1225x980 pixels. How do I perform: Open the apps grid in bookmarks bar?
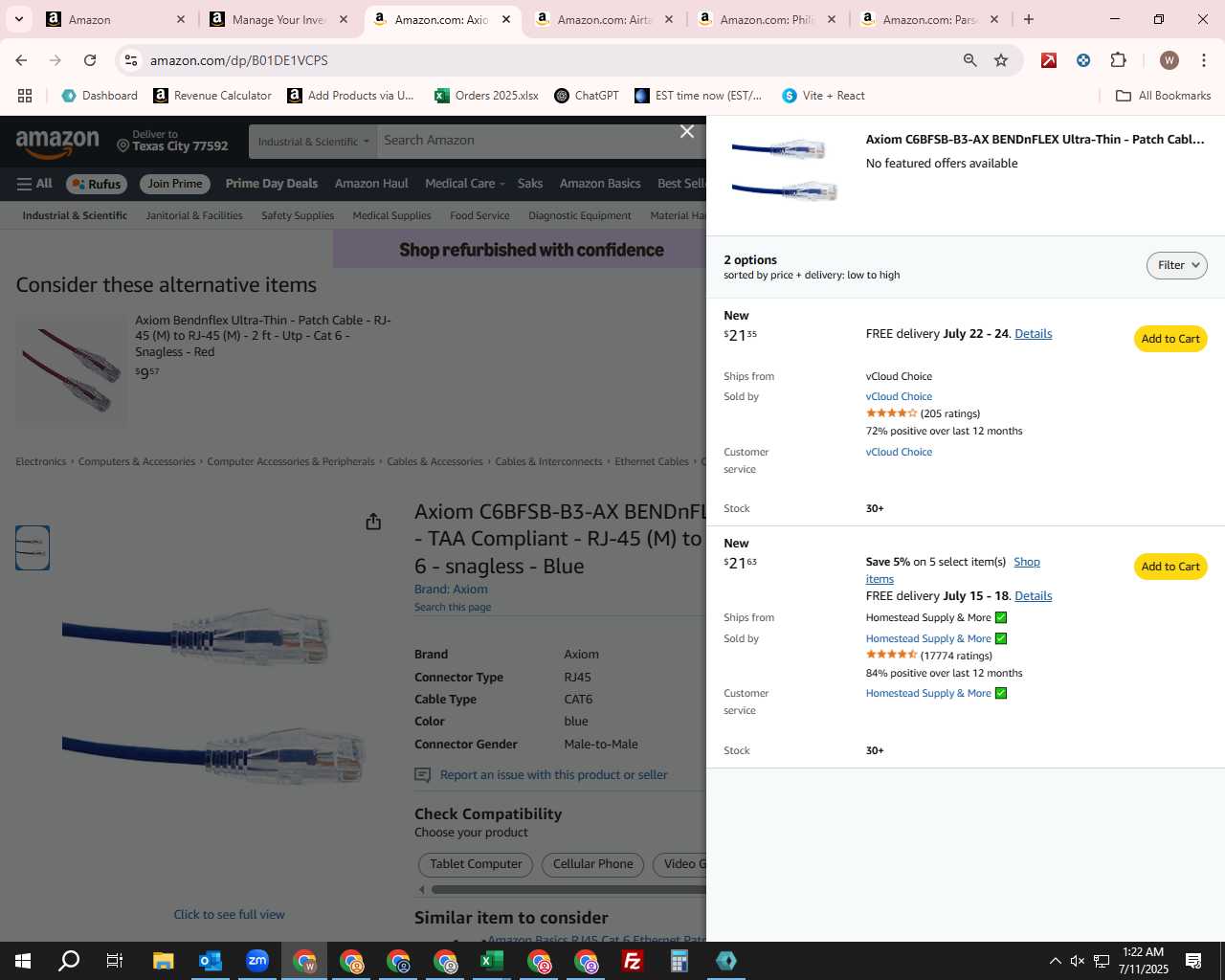[25, 96]
